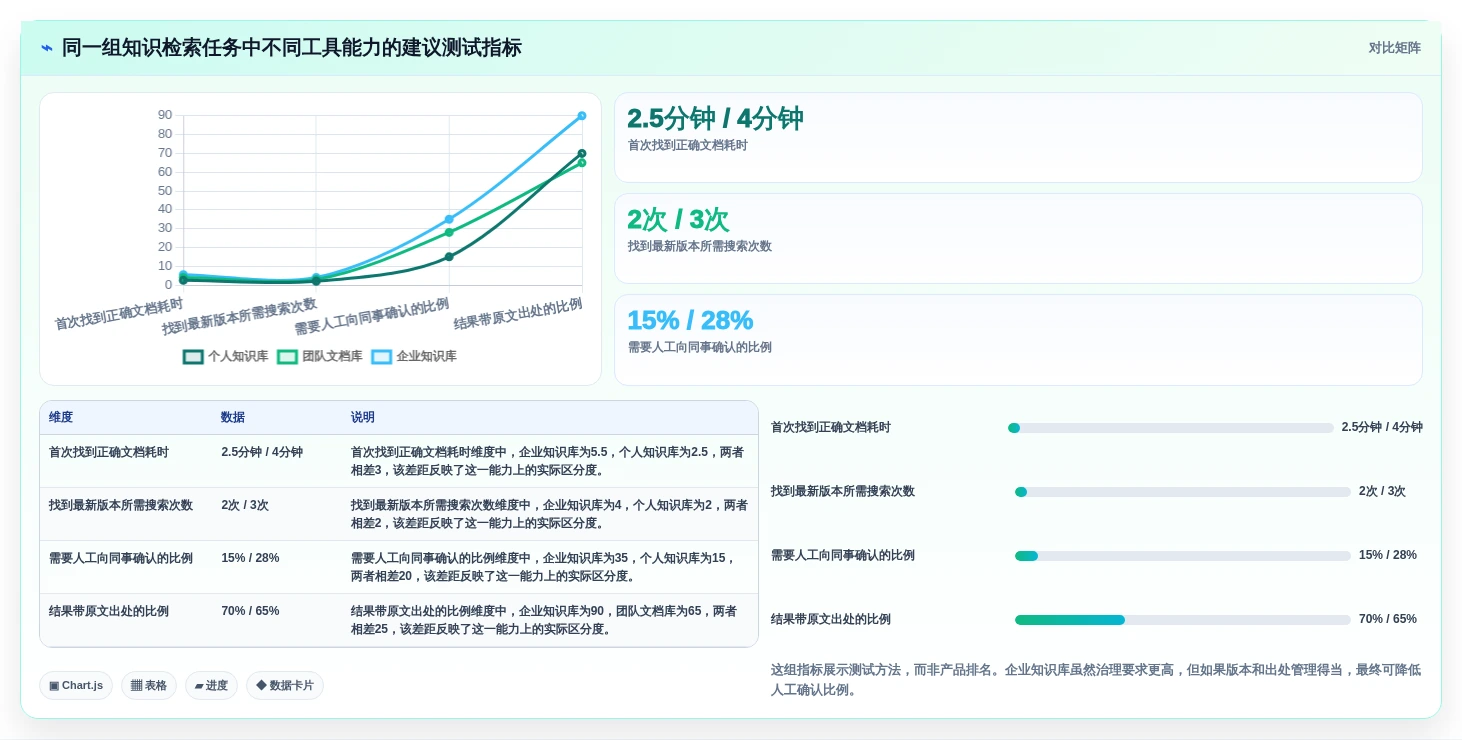1462x740 pixels.
Task: Click the 数据卡片 tag chip
Action: click(x=285, y=685)
